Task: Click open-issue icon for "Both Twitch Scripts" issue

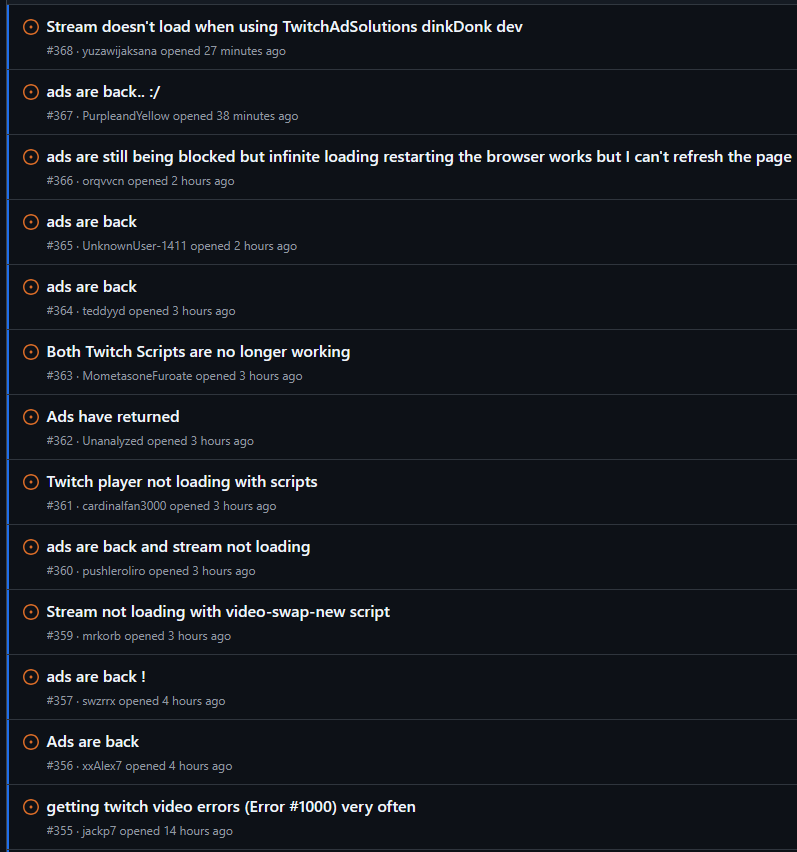Action: tap(31, 352)
